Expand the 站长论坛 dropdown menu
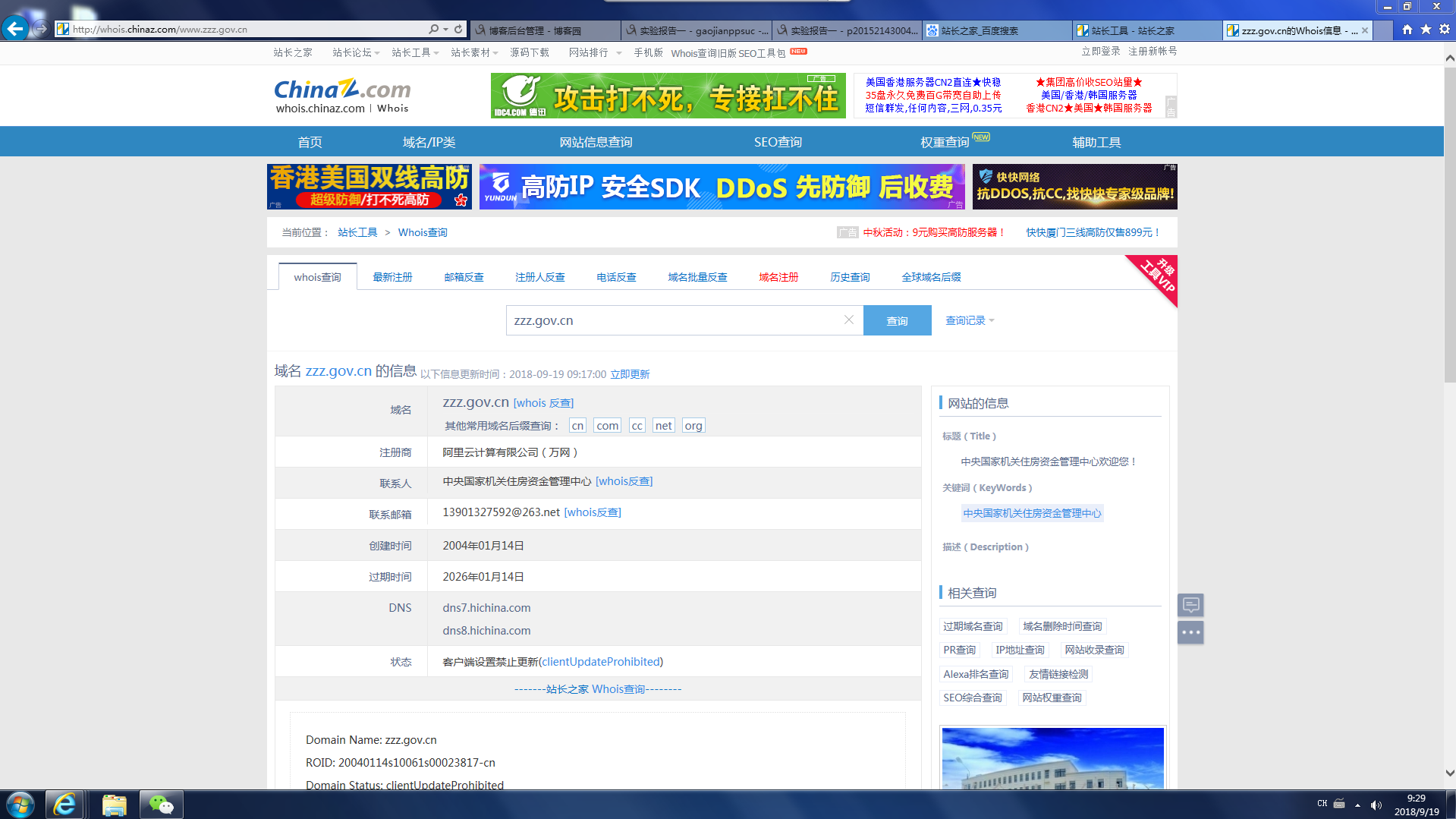The width and height of the screenshot is (1456, 819). coord(356,52)
